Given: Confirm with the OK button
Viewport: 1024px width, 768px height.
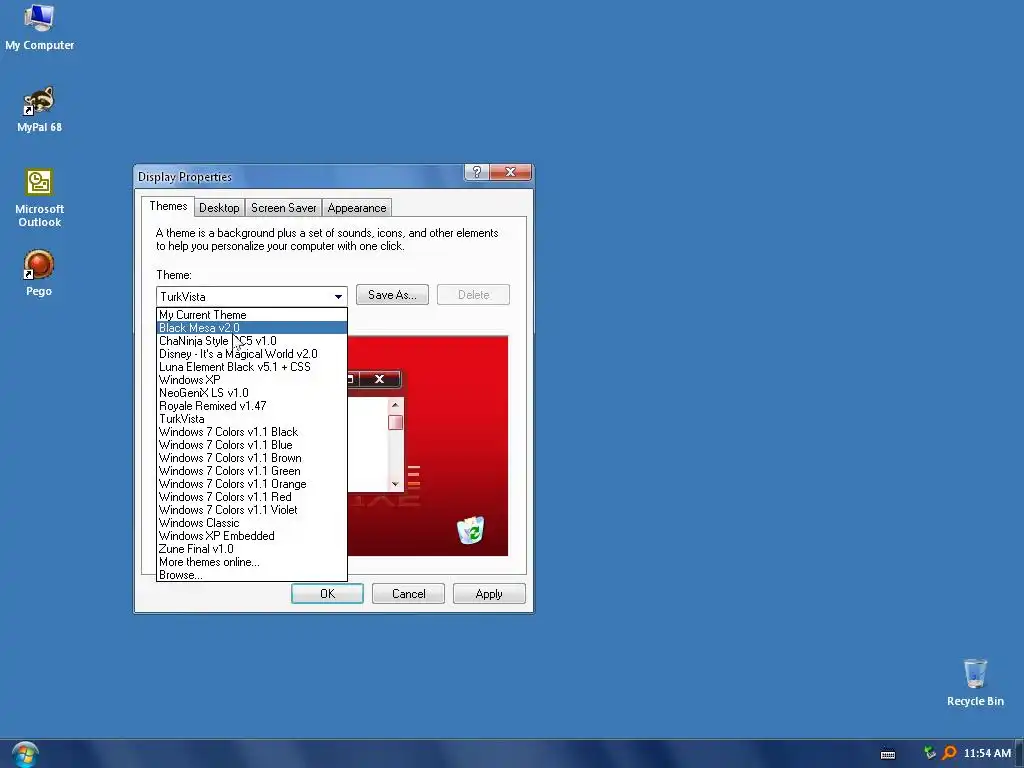Looking at the screenshot, I should tap(327, 594).
